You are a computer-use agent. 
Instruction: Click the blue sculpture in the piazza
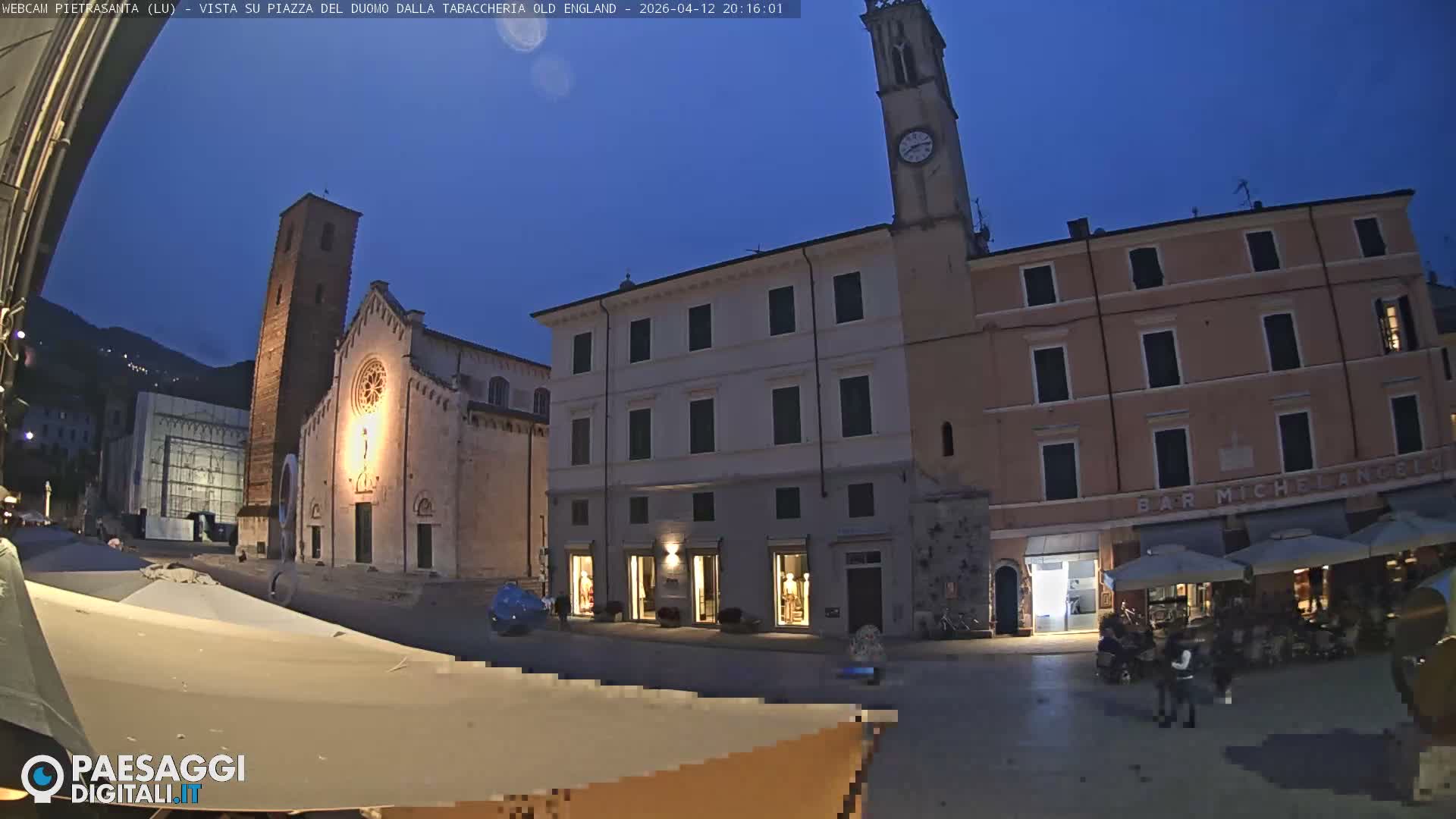click(517, 608)
